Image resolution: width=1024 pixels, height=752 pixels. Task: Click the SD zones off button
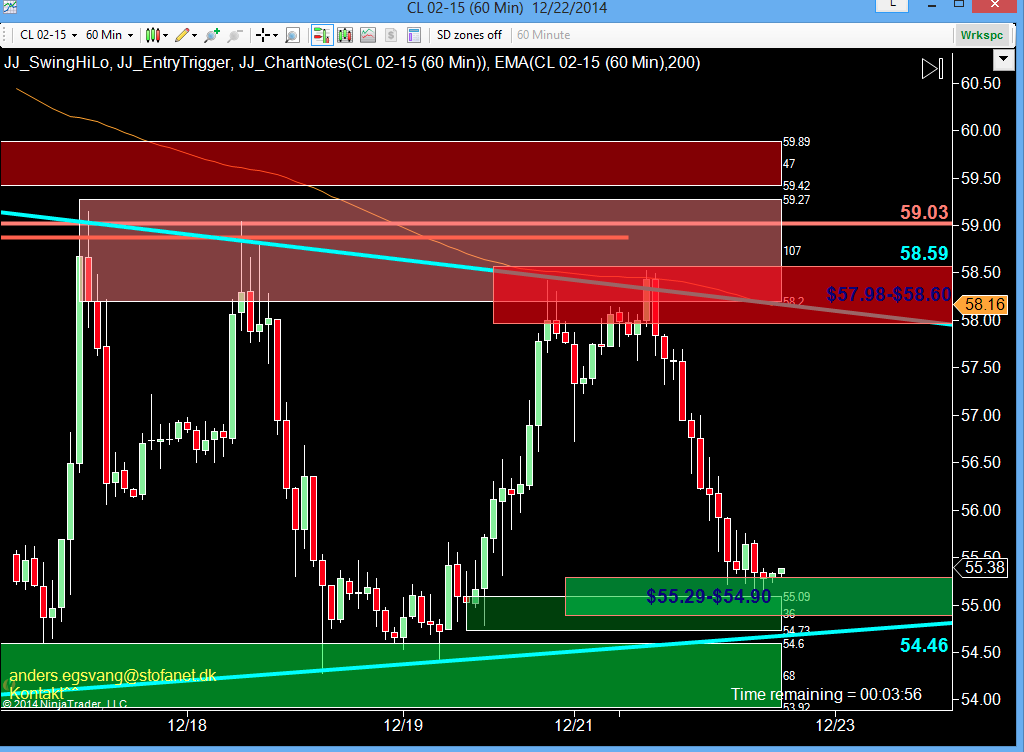[469, 35]
